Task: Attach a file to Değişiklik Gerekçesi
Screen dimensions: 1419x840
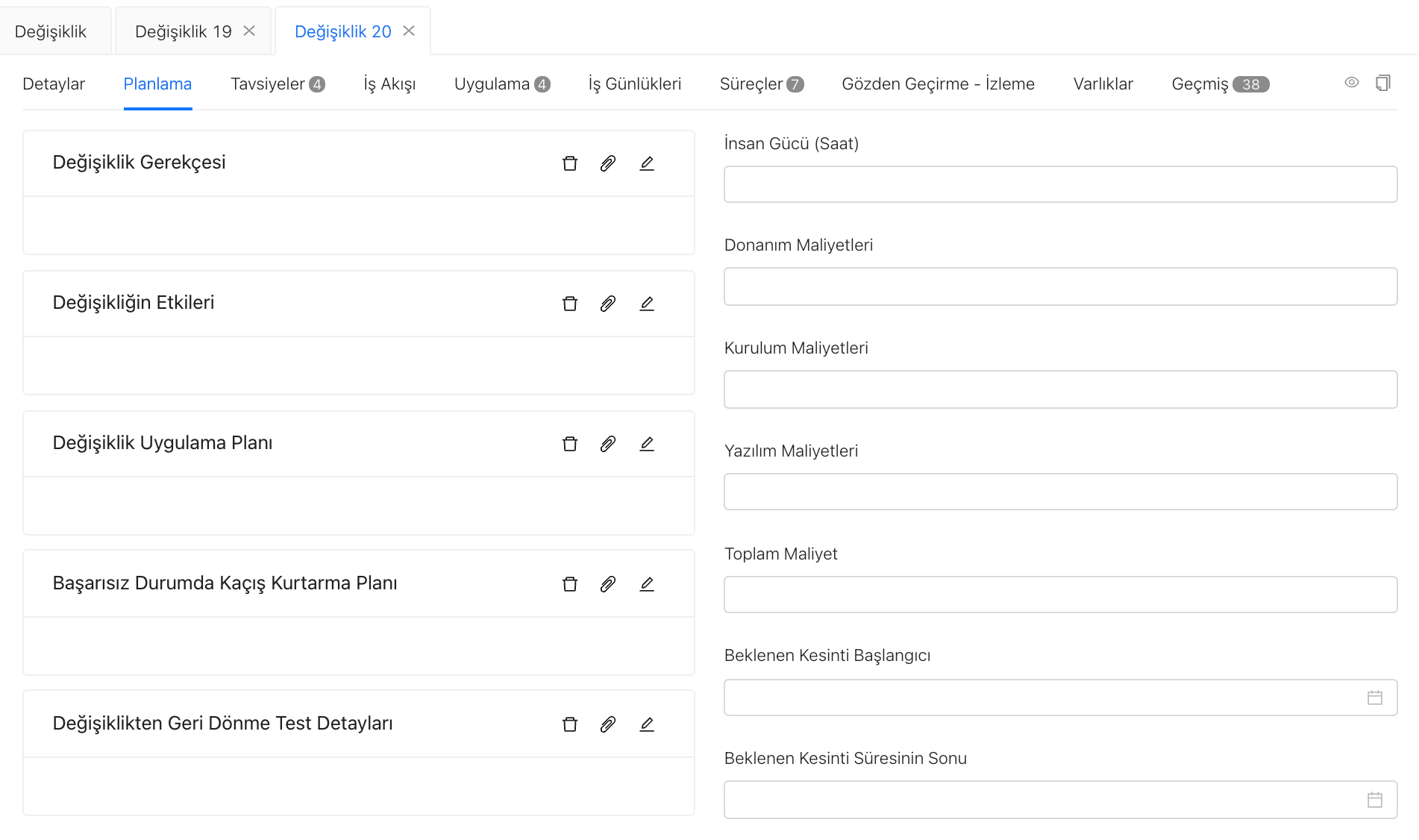Action: click(608, 163)
